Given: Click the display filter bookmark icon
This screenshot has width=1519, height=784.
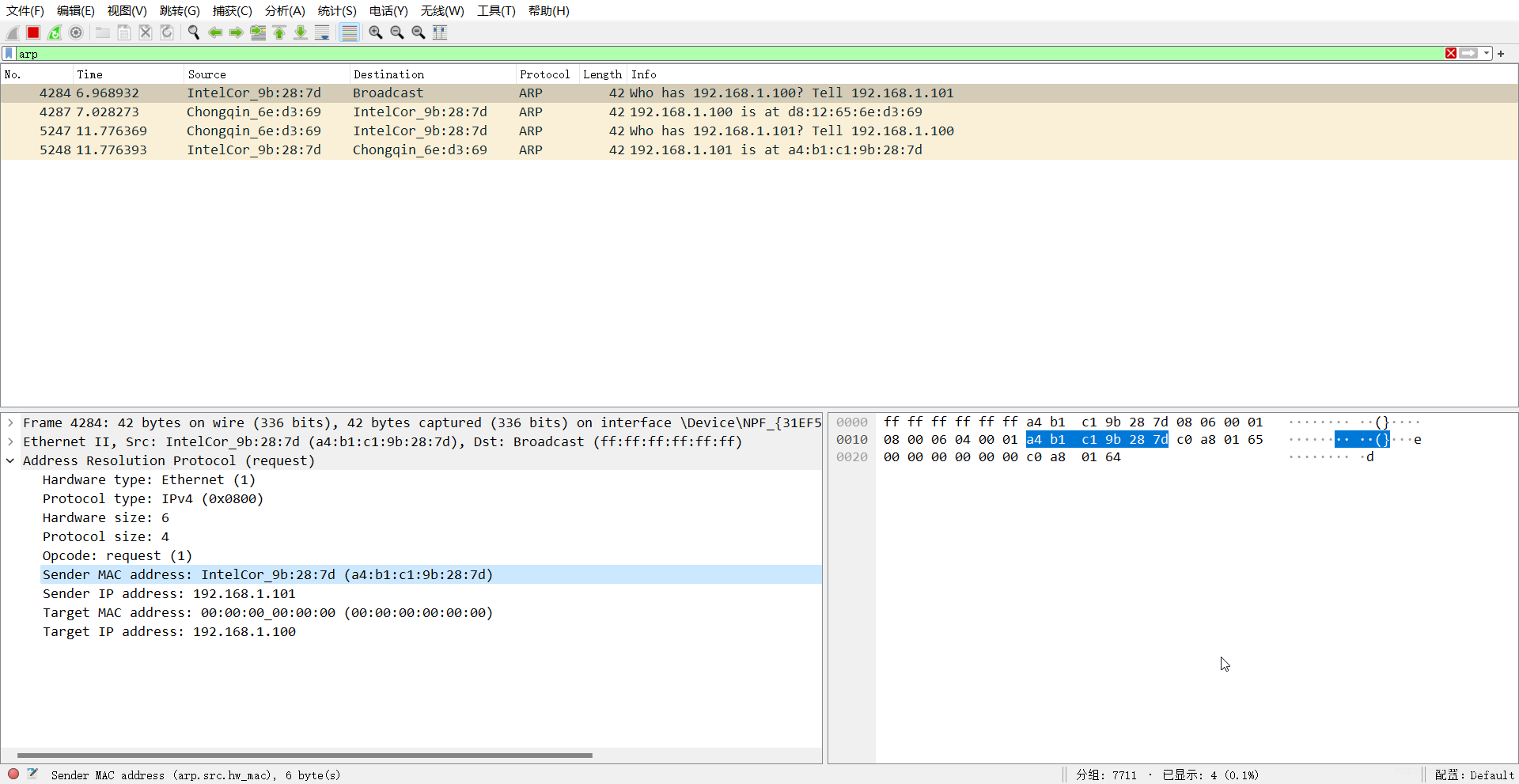Looking at the screenshot, I should pos(9,53).
